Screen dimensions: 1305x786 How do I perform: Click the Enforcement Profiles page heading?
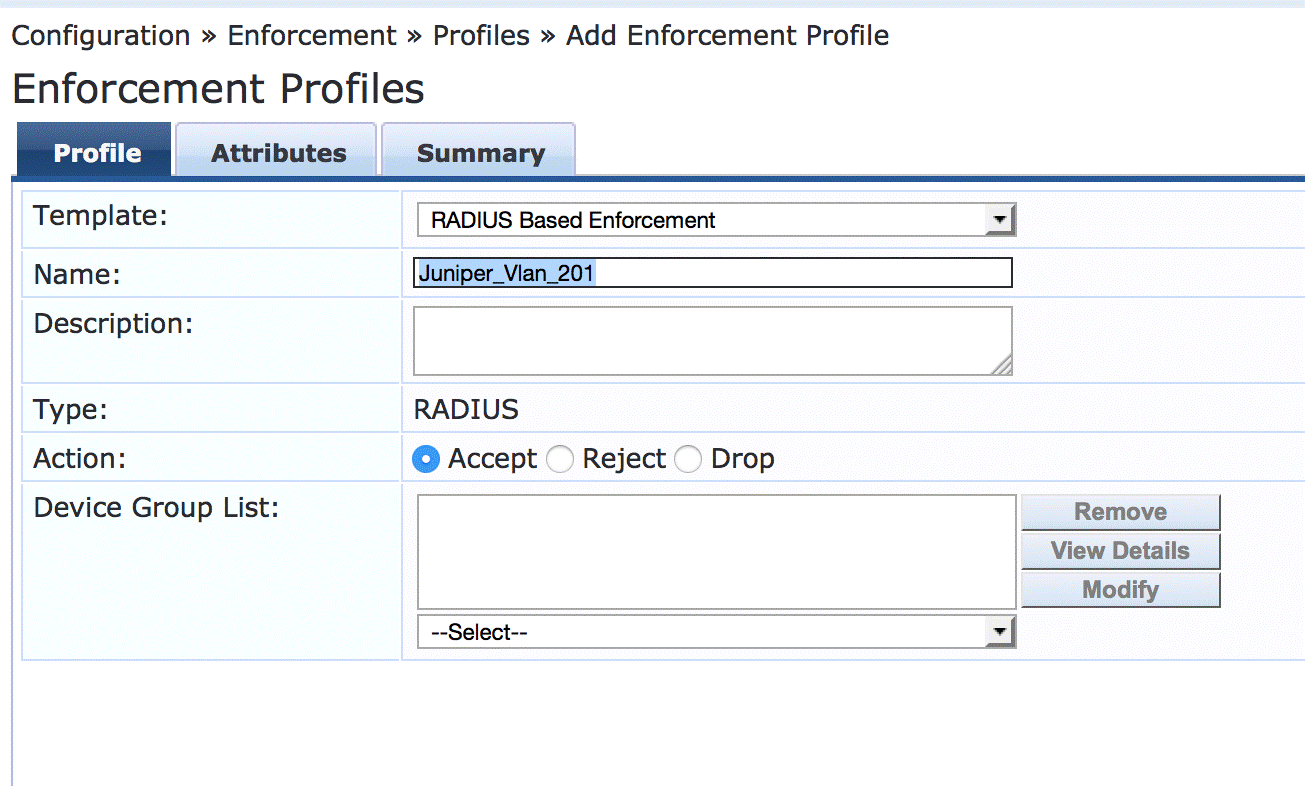(x=218, y=89)
